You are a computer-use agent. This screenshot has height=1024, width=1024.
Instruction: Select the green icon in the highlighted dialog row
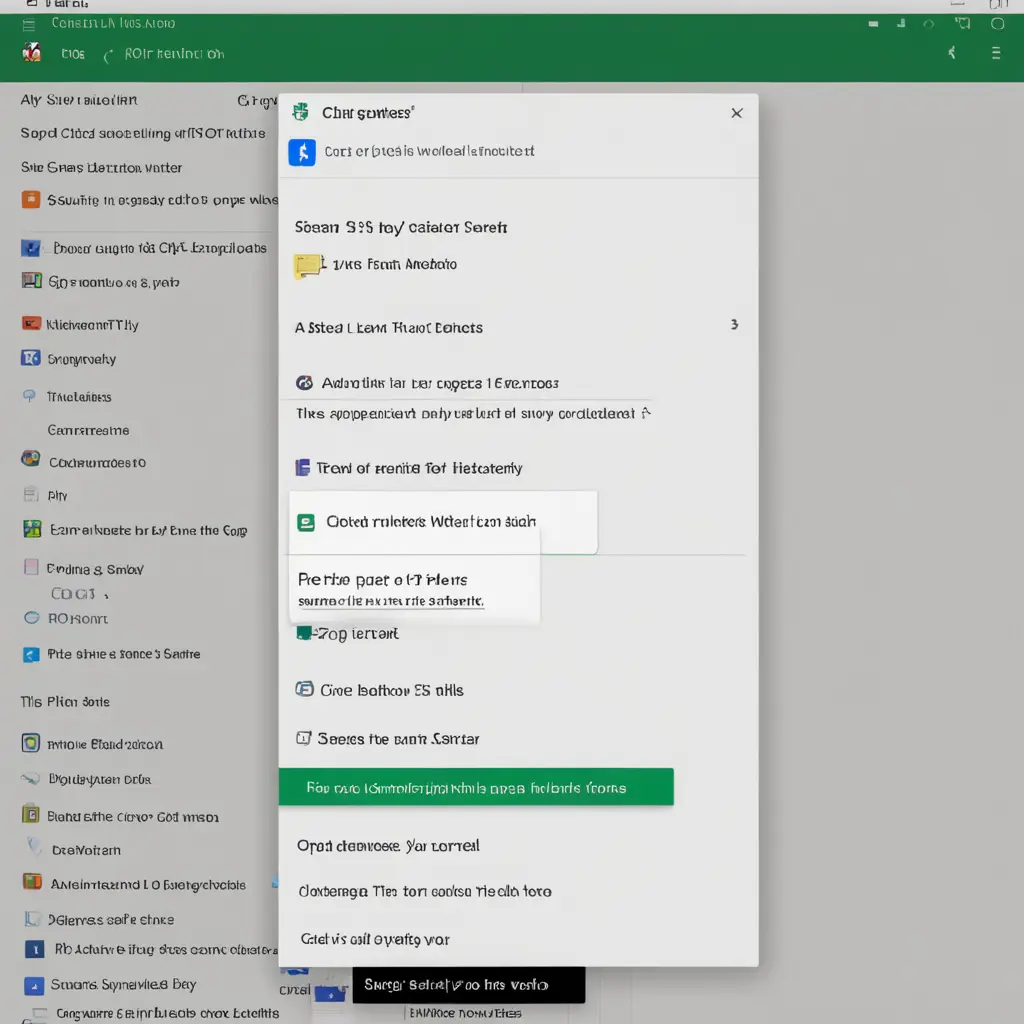click(x=306, y=522)
